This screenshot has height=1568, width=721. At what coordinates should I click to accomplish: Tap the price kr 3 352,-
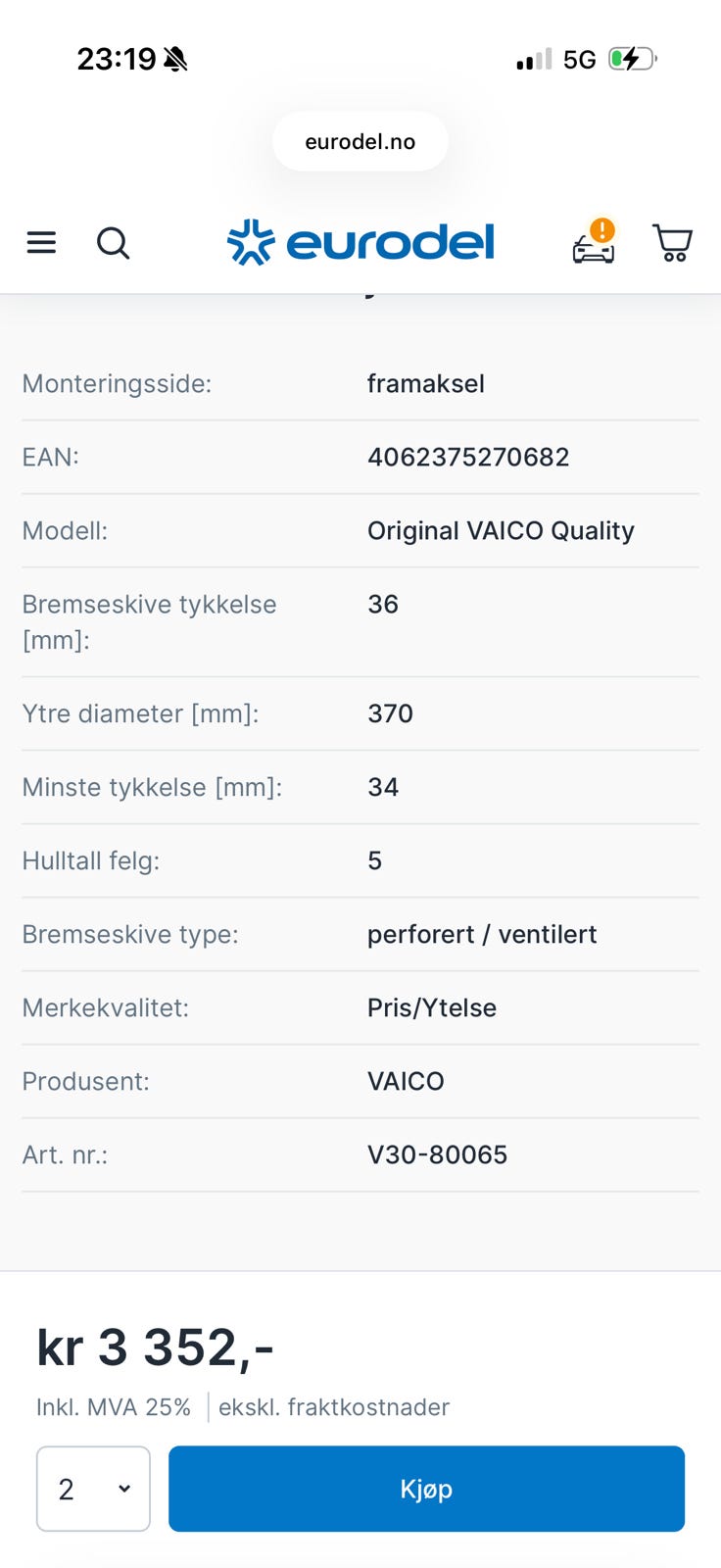[155, 1347]
